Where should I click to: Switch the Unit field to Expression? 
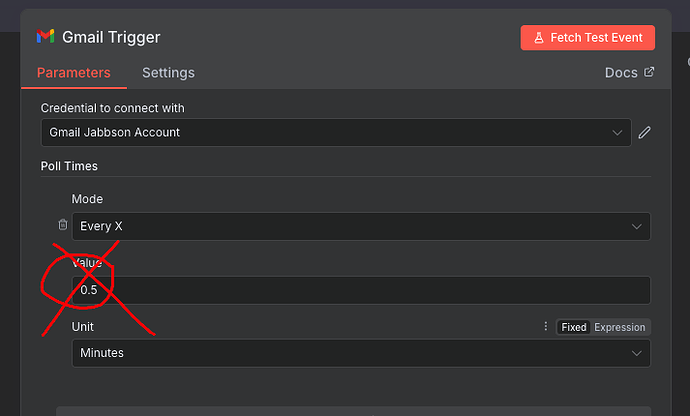pyautogui.click(x=620, y=327)
